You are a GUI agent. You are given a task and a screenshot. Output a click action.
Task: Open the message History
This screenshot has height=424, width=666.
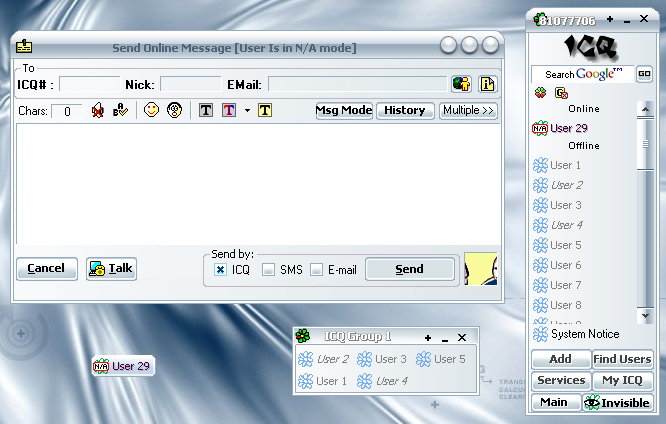pos(405,110)
